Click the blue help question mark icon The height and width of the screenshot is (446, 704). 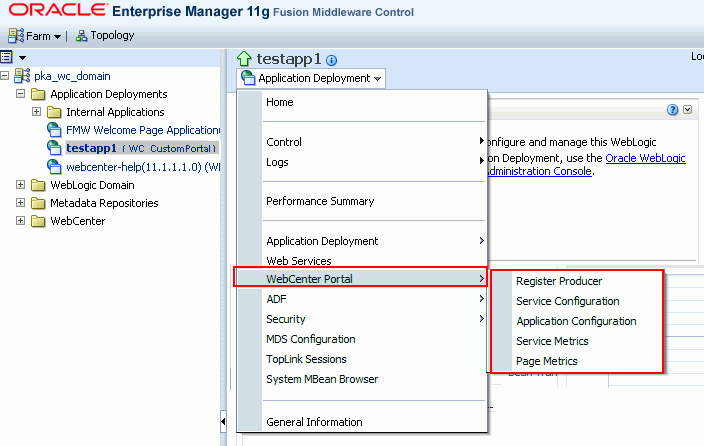tap(672, 110)
